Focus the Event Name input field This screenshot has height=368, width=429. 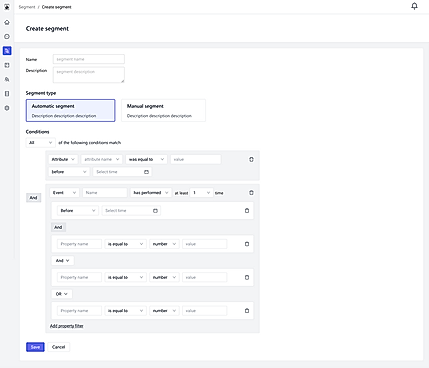pyautogui.click(x=105, y=193)
